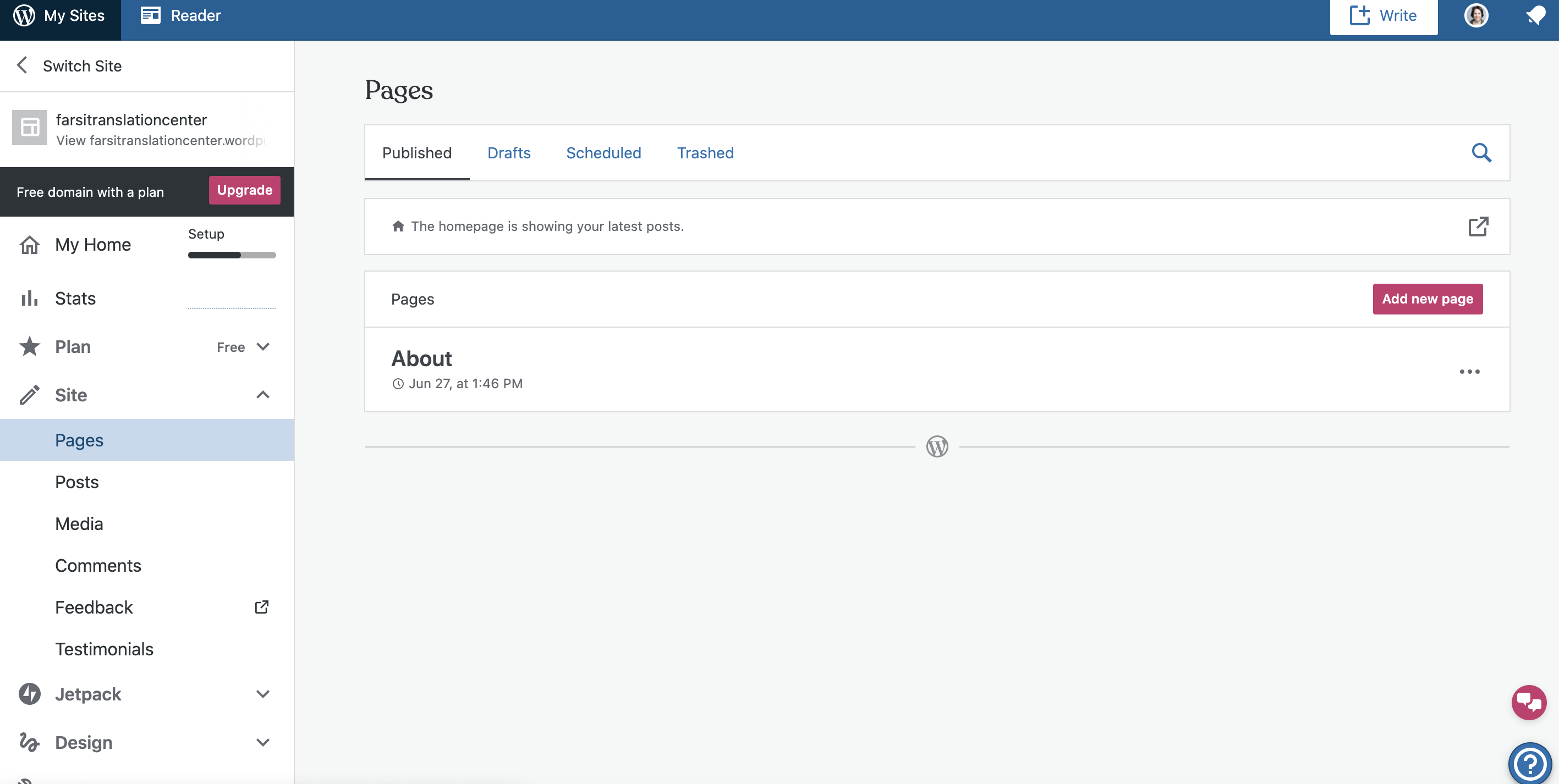Switch to the Trashed tab
Image resolution: width=1559 pixels, height=784 pixels.
tap(705, 153)
